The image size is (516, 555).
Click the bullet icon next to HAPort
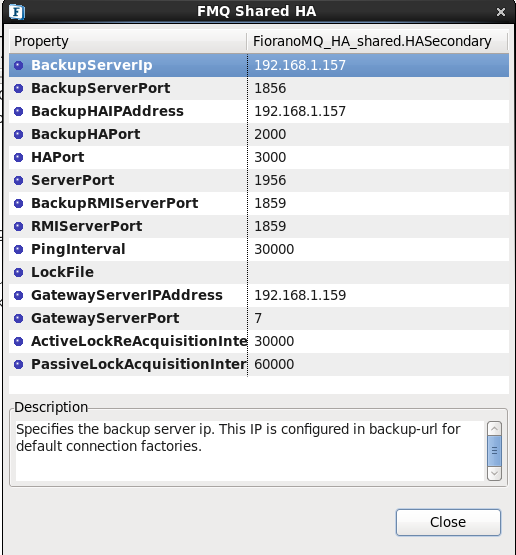pyautogui.click(x=18, y=158)
